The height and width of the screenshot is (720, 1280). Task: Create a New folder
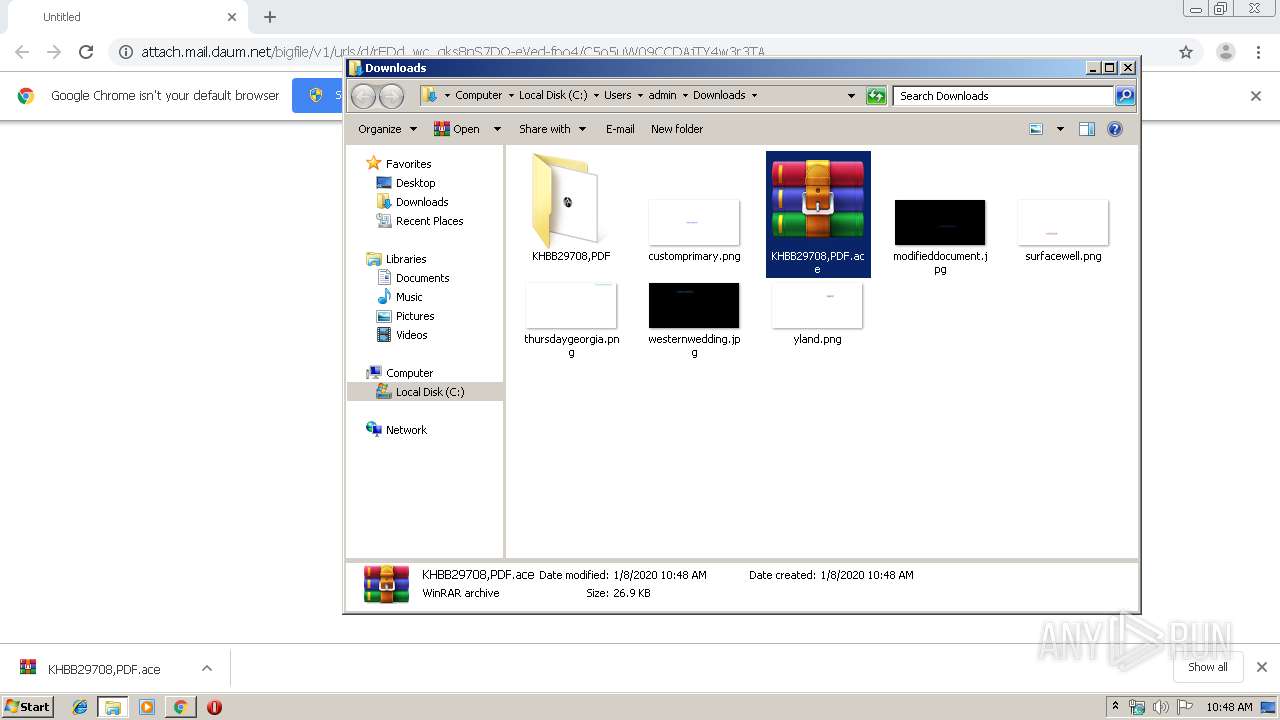click(x=677, y=129)
